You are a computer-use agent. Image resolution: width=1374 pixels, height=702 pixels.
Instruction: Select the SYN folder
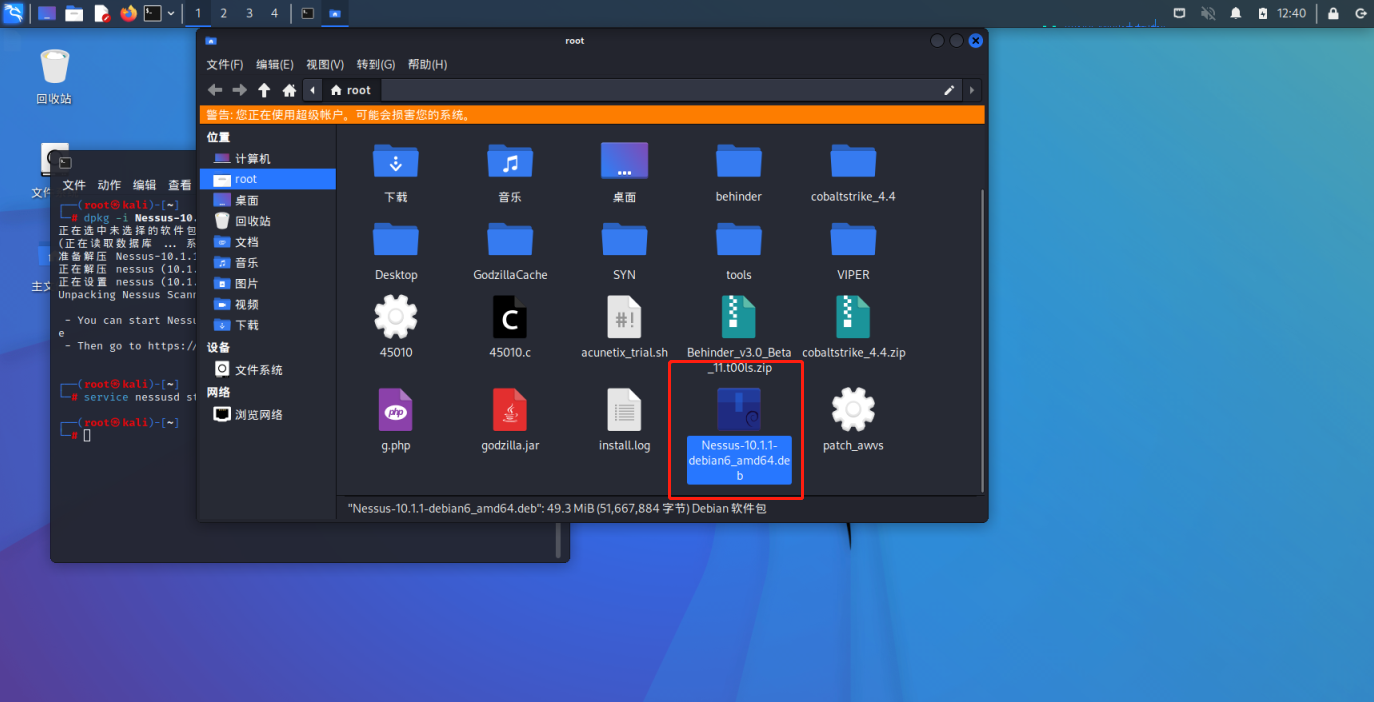point(624,240)
